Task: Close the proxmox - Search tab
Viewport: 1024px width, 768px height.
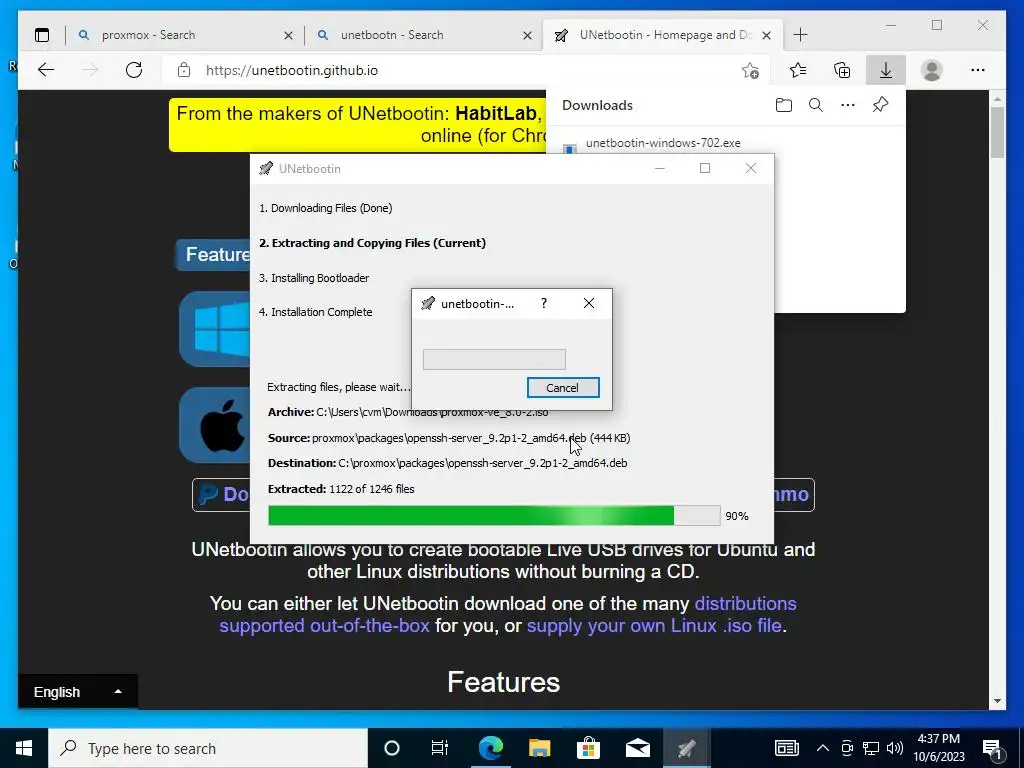Action: 288,35
